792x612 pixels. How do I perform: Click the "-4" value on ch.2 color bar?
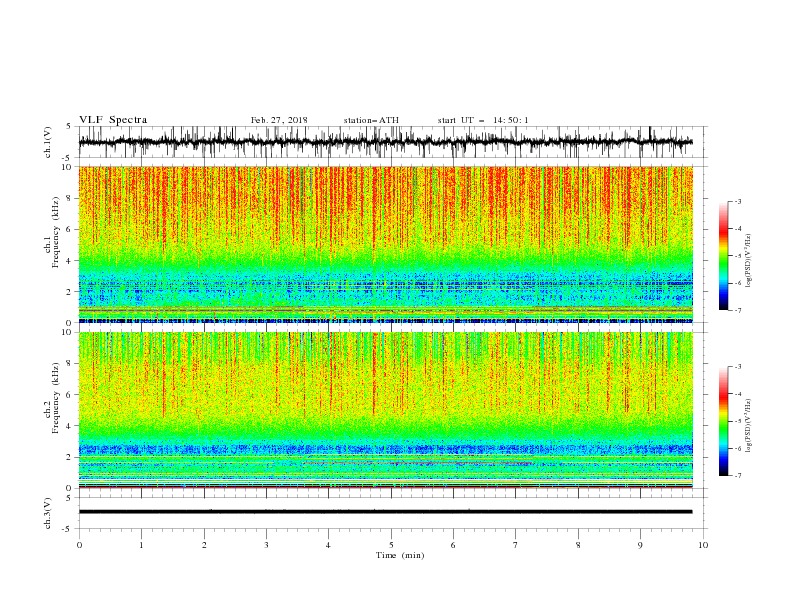click(737, 394)
